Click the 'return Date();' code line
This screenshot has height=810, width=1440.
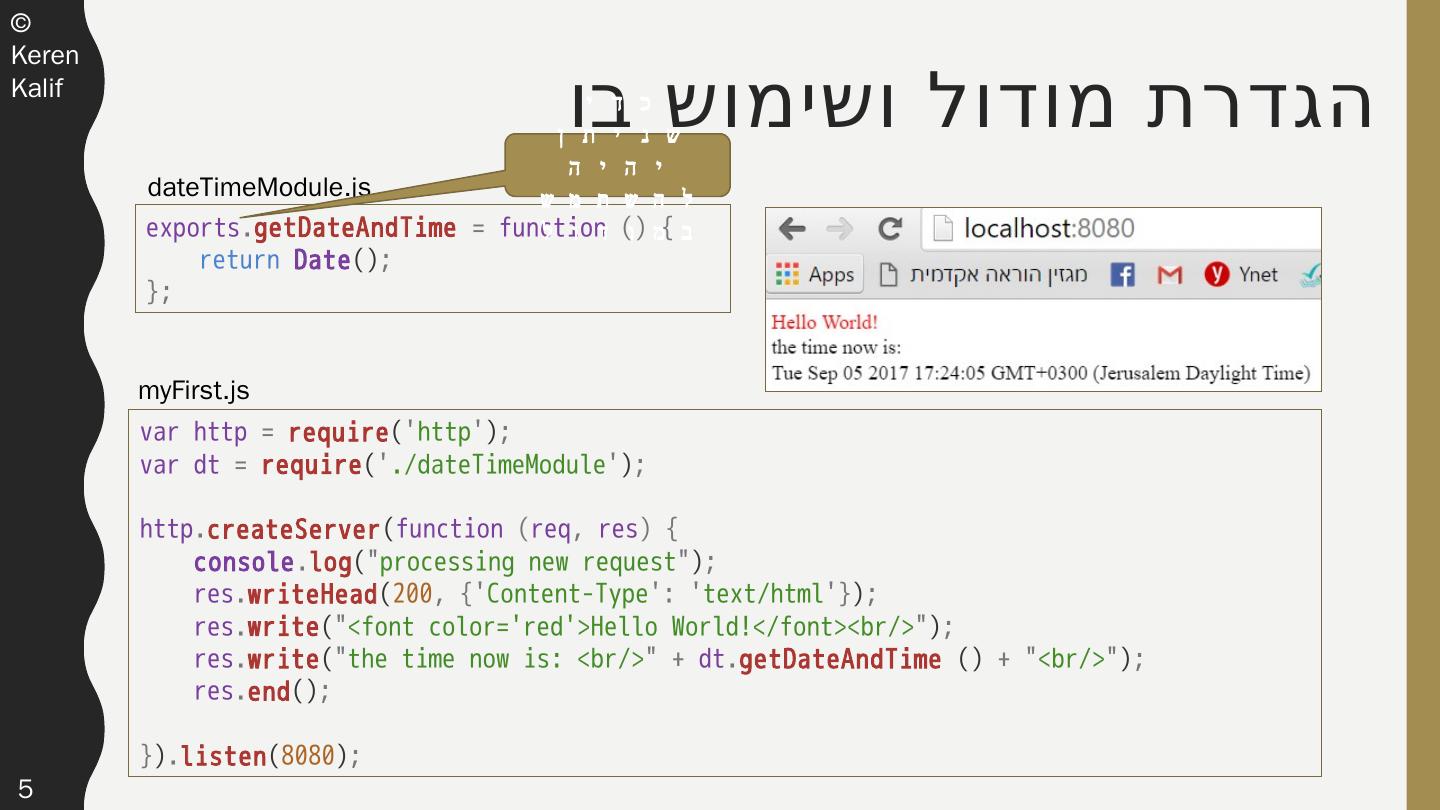[295, 261]
